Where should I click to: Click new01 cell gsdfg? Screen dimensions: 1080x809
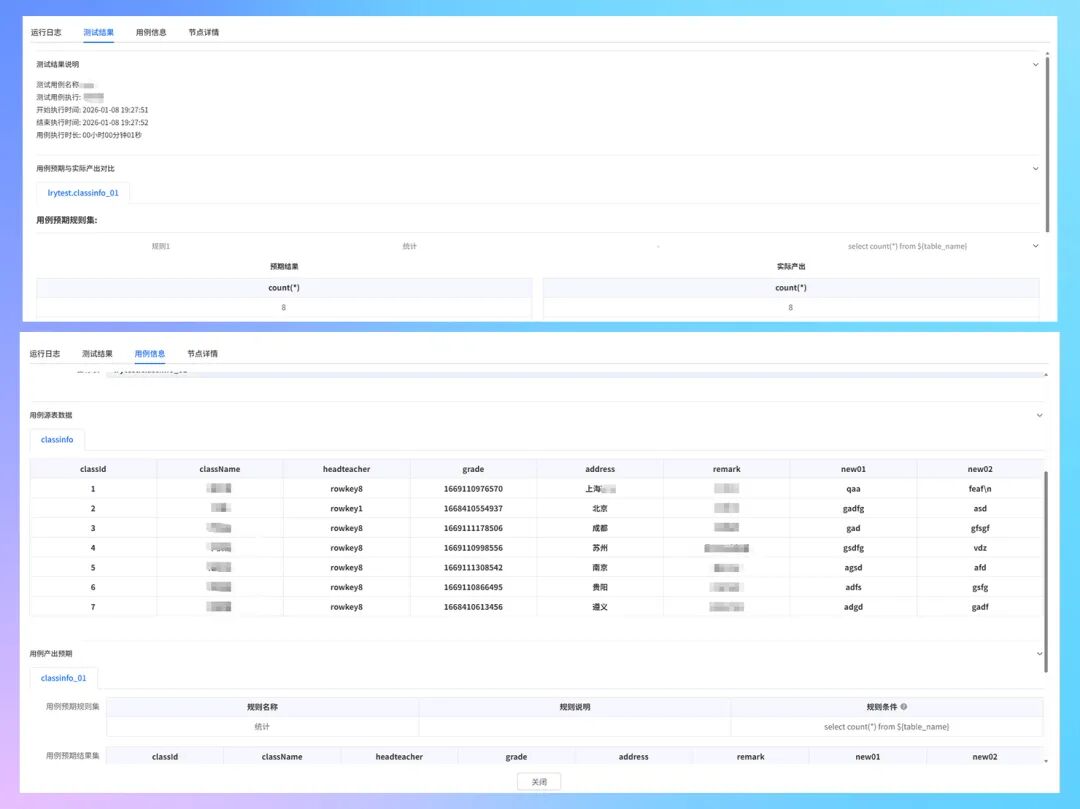(x=853, y=548)
